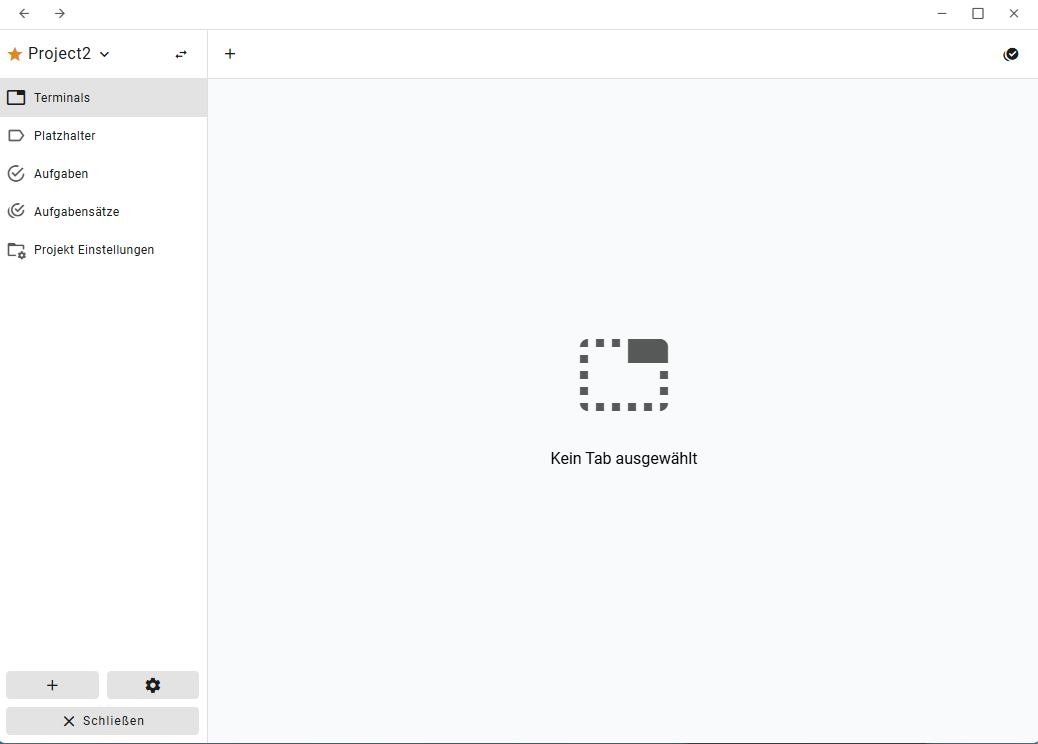Image resolution: width=1038 pixels, height=744 pixels.
Task: Click the dashed empty tab placeholder icon
Action: click(x=623, y=375)
